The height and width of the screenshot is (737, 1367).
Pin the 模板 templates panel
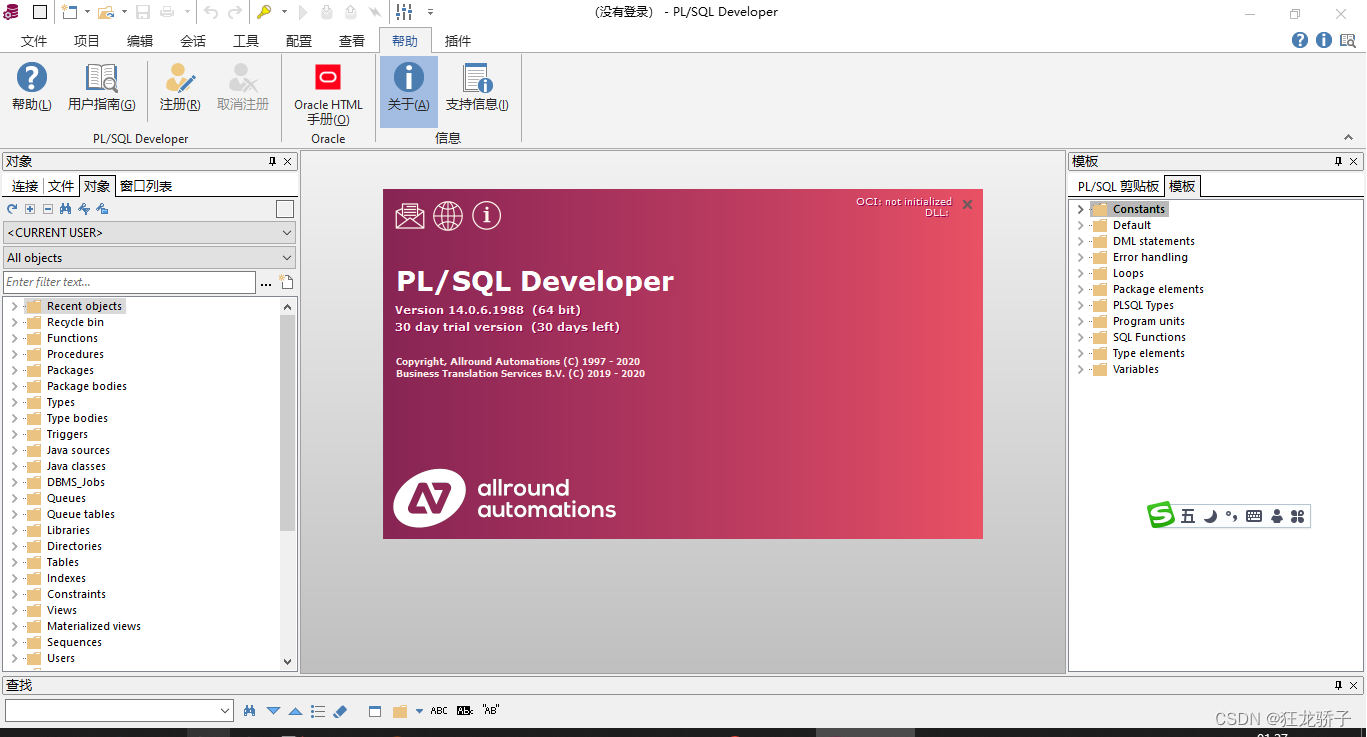1338,161
